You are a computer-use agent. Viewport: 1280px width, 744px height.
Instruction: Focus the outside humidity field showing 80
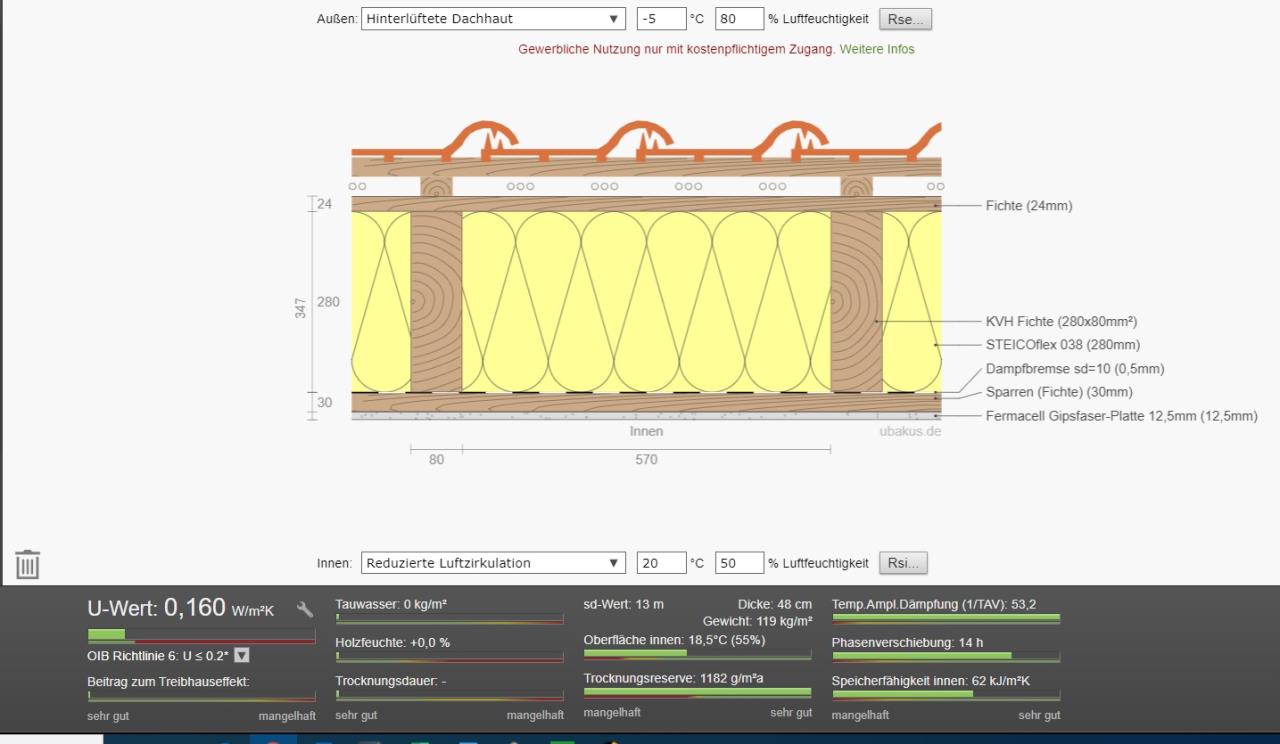coord(739,19)
